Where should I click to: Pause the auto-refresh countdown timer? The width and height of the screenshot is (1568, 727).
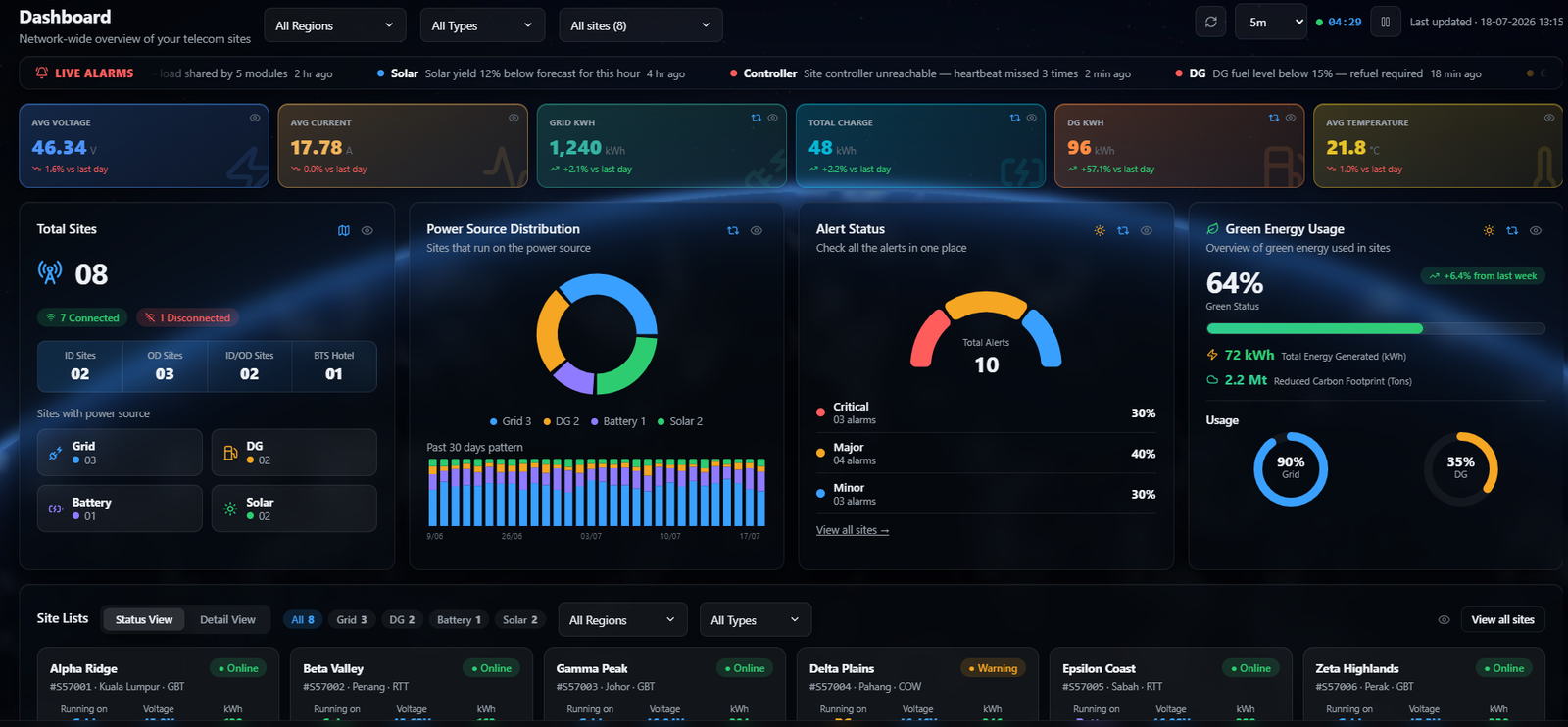coord(1385,22)
